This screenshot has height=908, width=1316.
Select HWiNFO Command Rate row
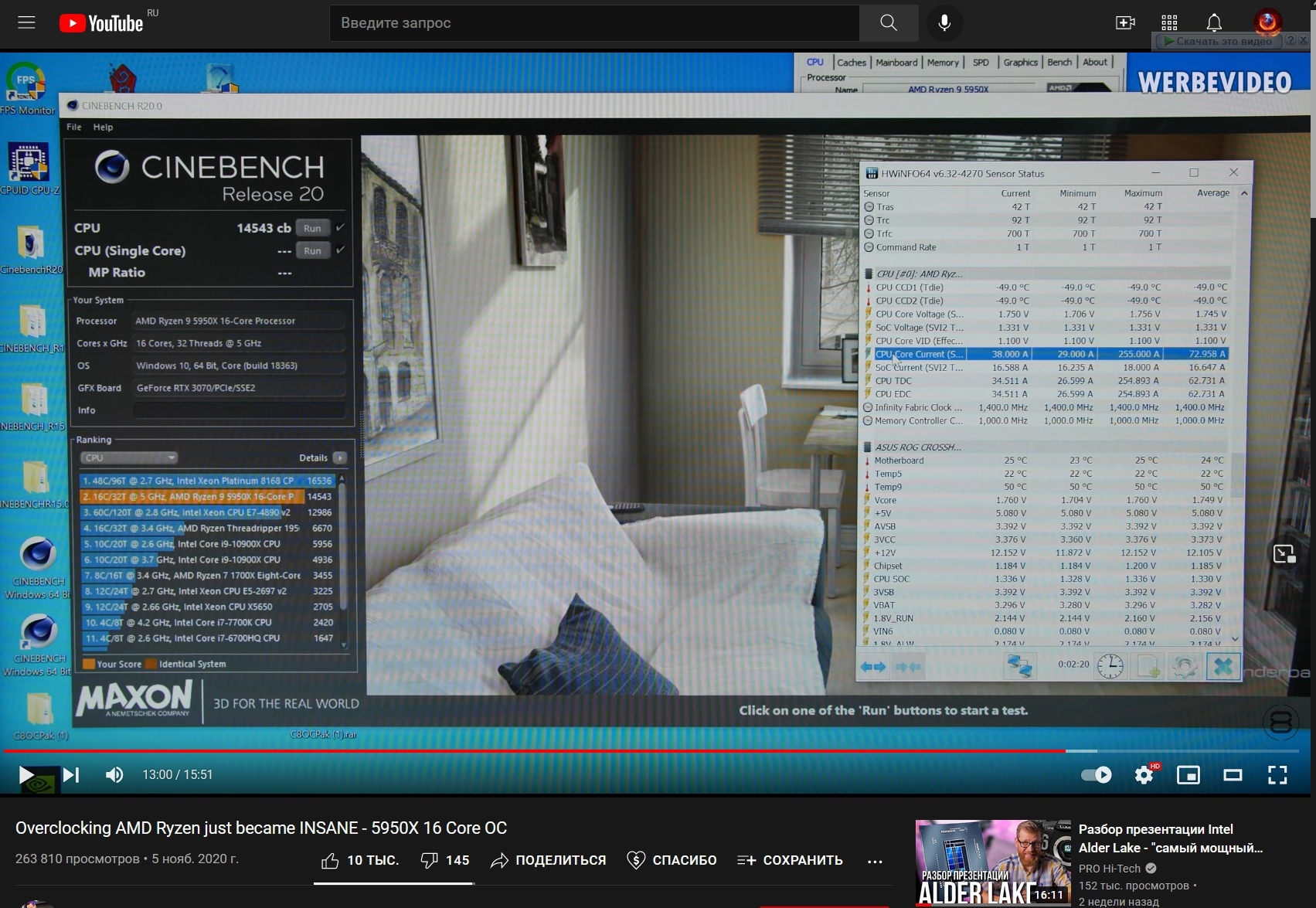tap(1046, 247)
